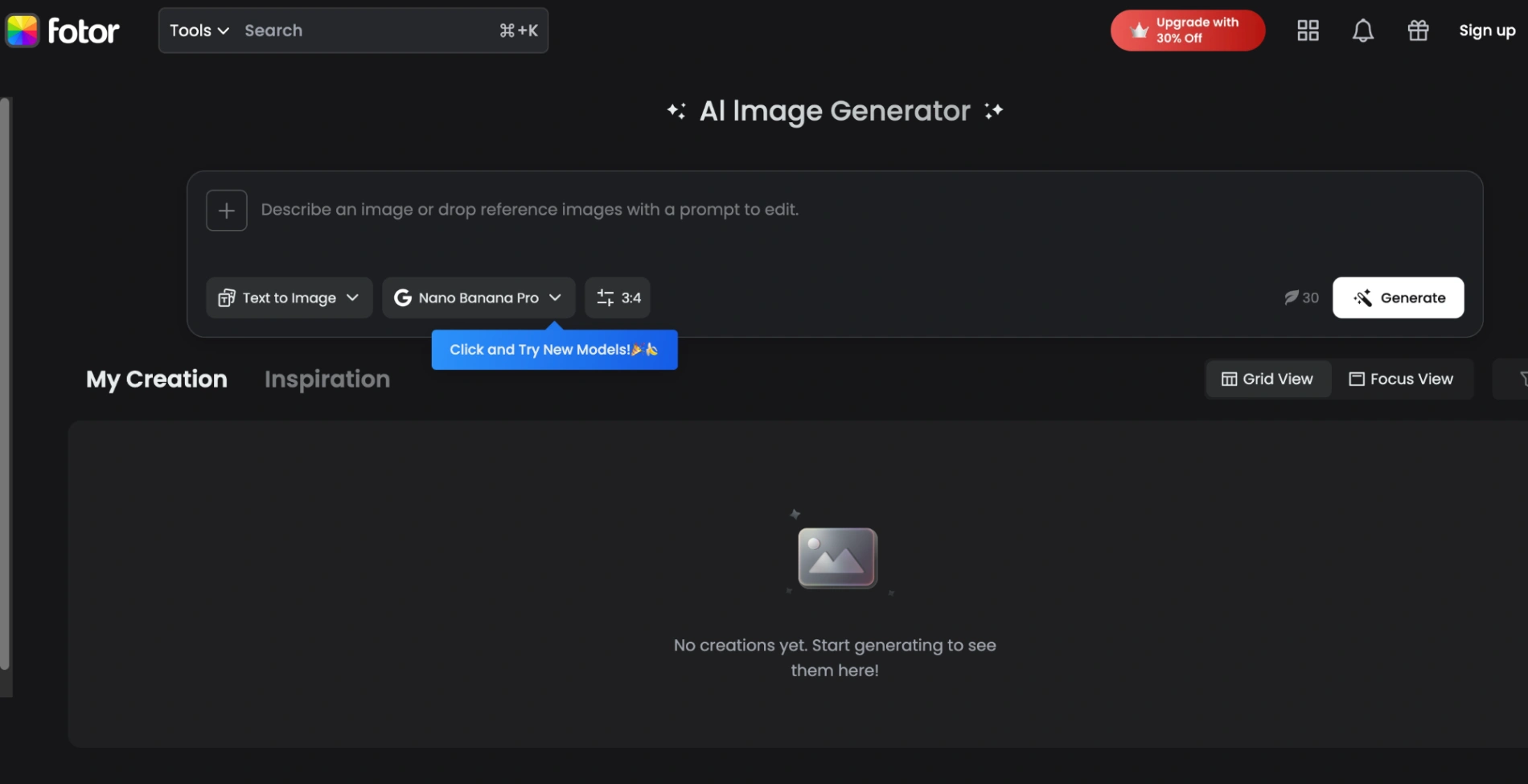Click the Fotor logo icon

[23, 31]
